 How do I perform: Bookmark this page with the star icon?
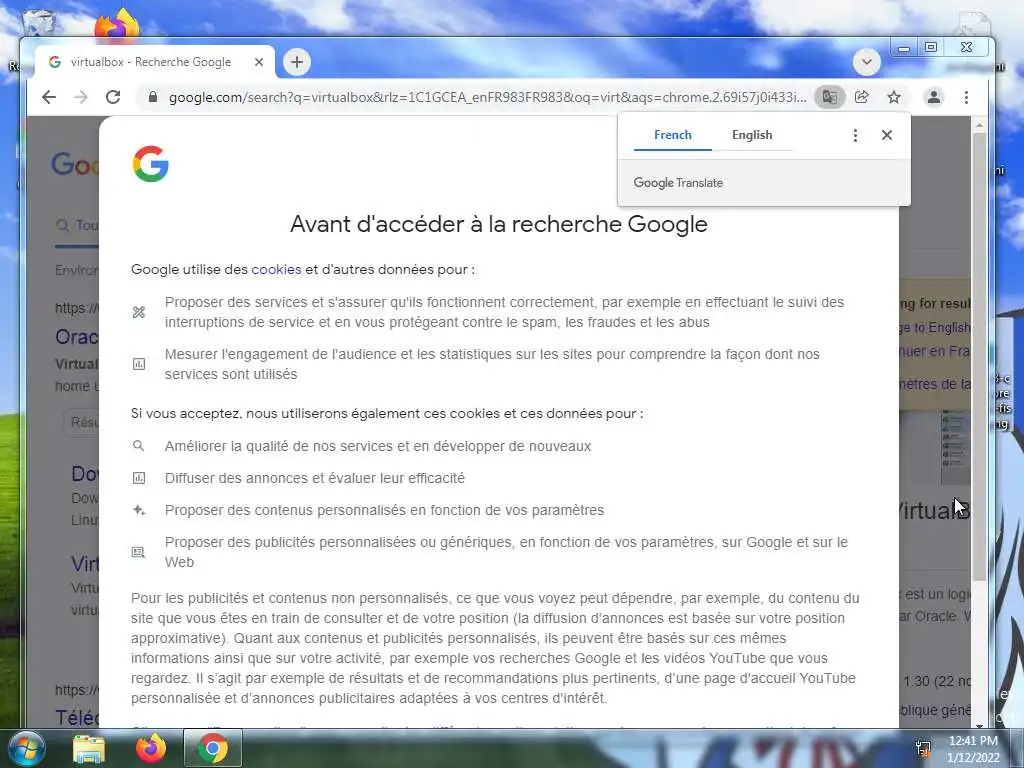coord(894,97)
